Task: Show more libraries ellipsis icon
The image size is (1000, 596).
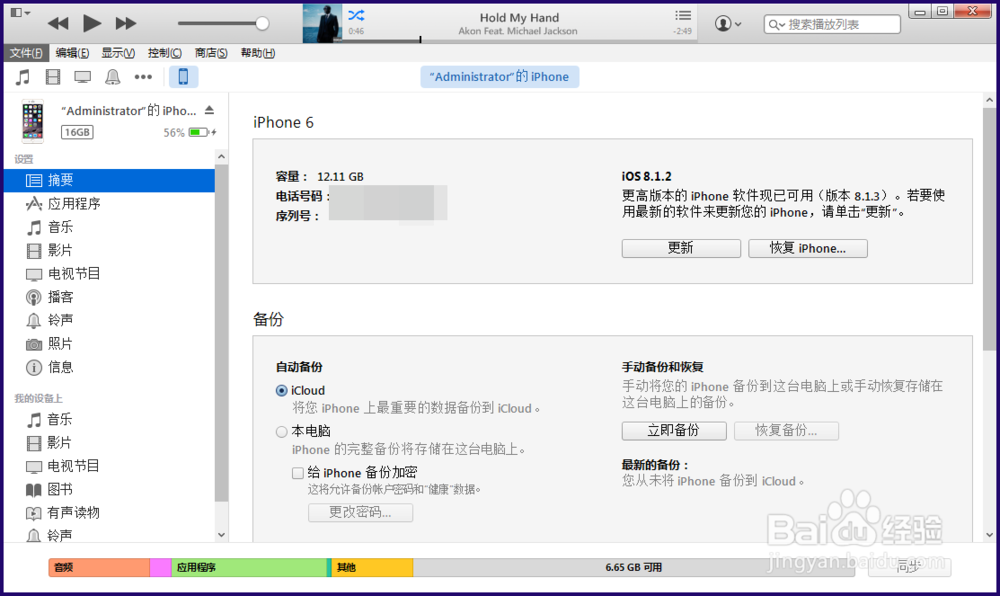Action: click(x=143, y=77)
